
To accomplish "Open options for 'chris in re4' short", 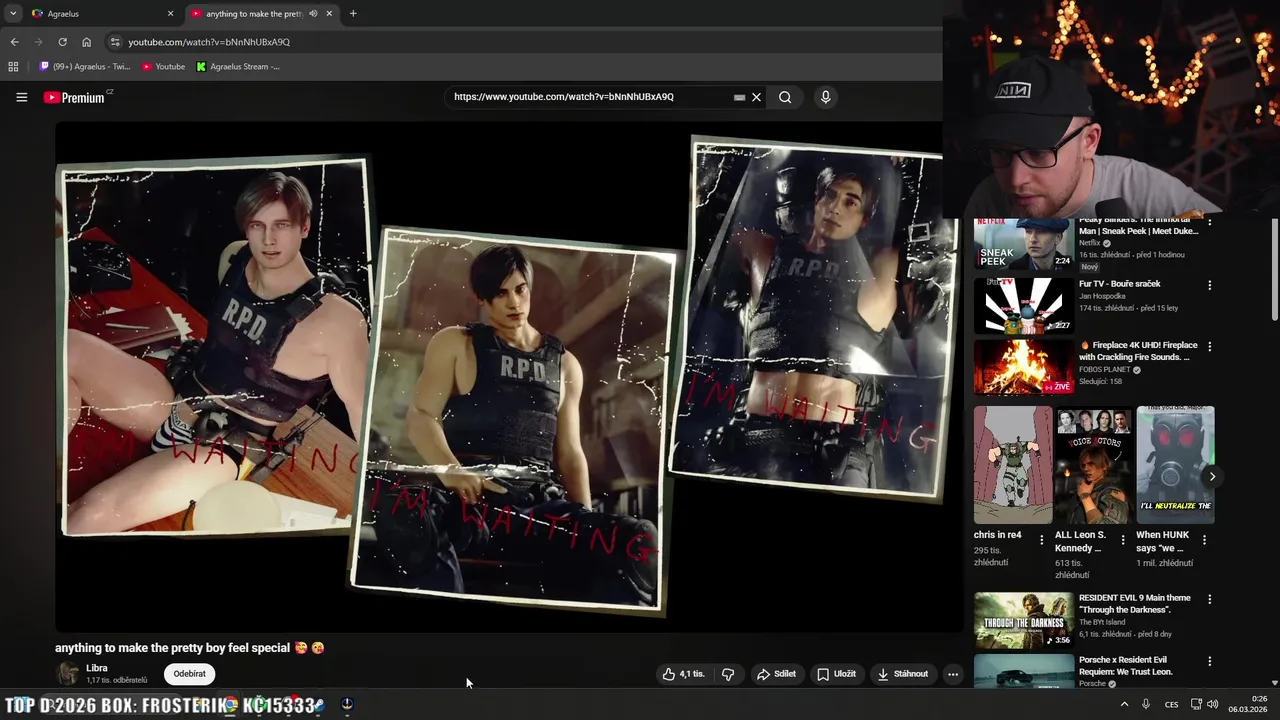I will point(1042,540).
